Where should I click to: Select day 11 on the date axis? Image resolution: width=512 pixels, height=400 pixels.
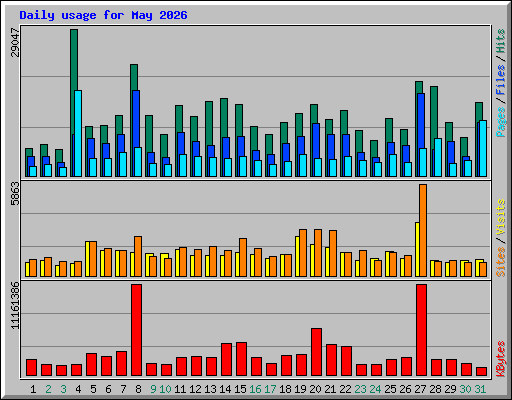[x=180, y=389]
